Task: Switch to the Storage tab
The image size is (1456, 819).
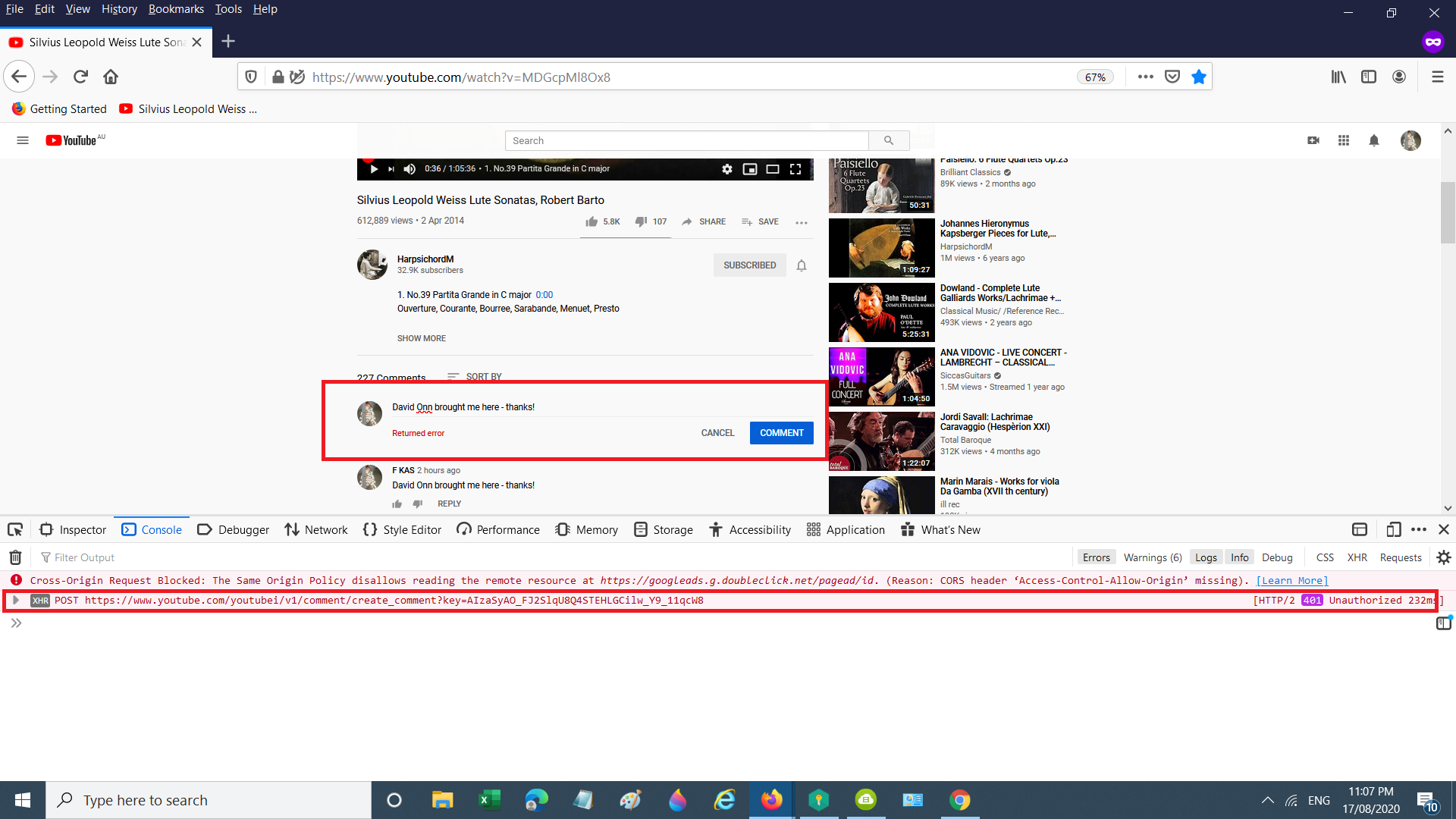Action: (663, 529)
